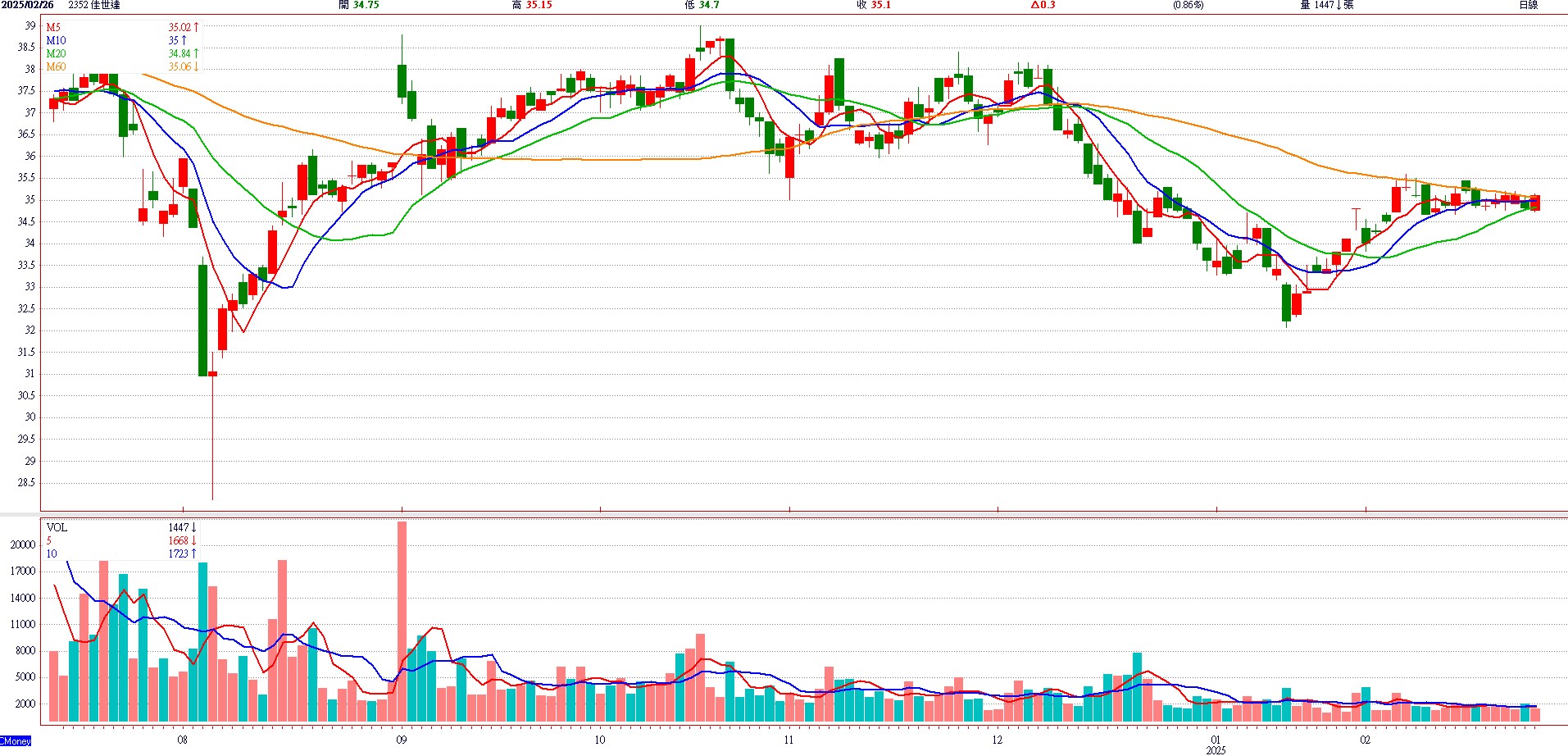The height and width of the screenshot is (756, 1568).
Task: Click the 28.5 price axis label
Action: tap(27, 482)
